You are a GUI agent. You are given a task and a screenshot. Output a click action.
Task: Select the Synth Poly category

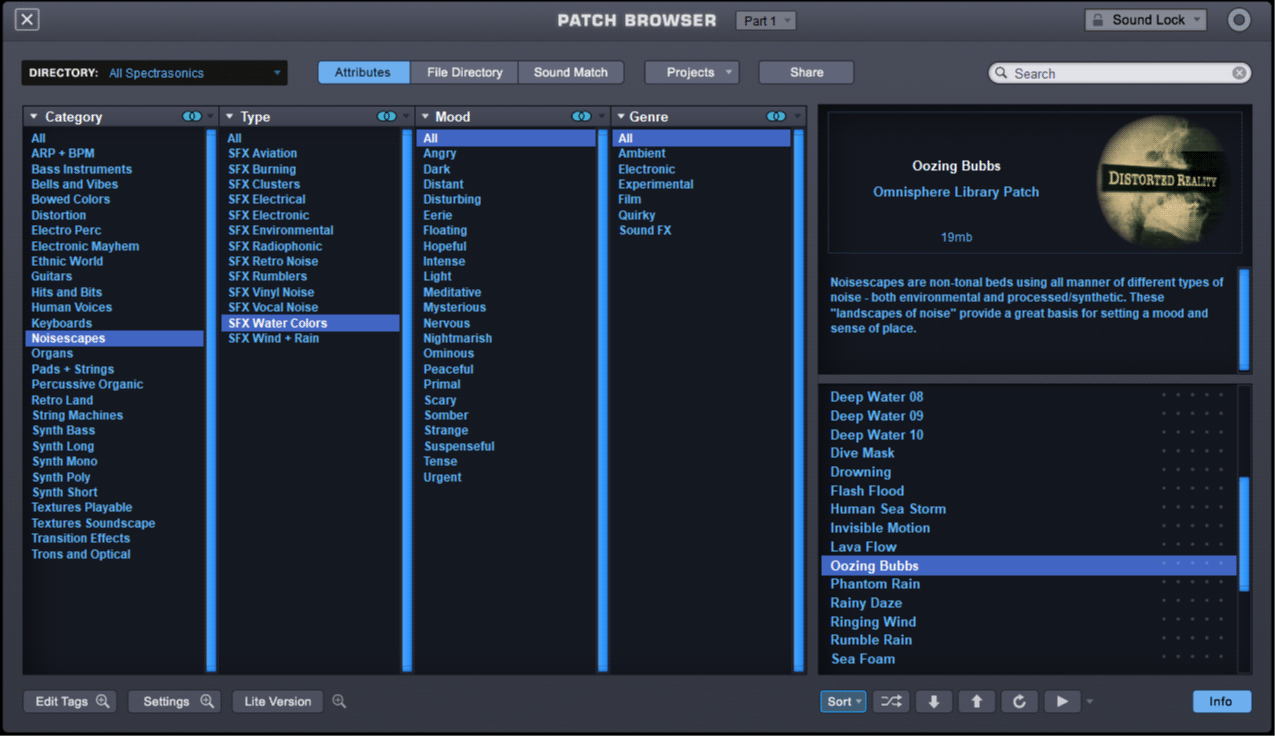(x=61, y=477)
